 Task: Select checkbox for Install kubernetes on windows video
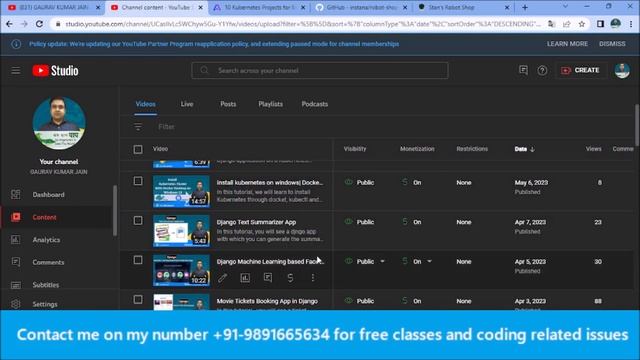(x=138, y=181)
